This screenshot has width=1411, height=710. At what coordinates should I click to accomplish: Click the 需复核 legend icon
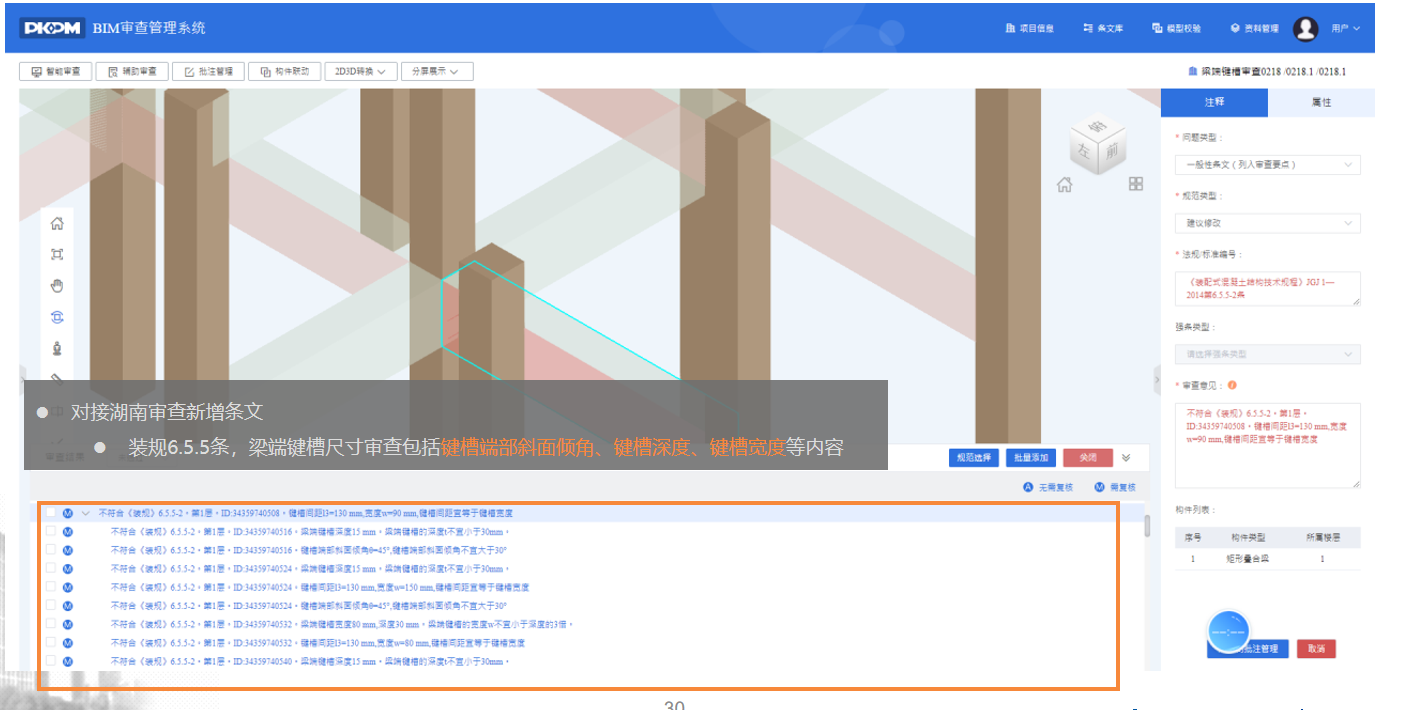pos(1098,487)
